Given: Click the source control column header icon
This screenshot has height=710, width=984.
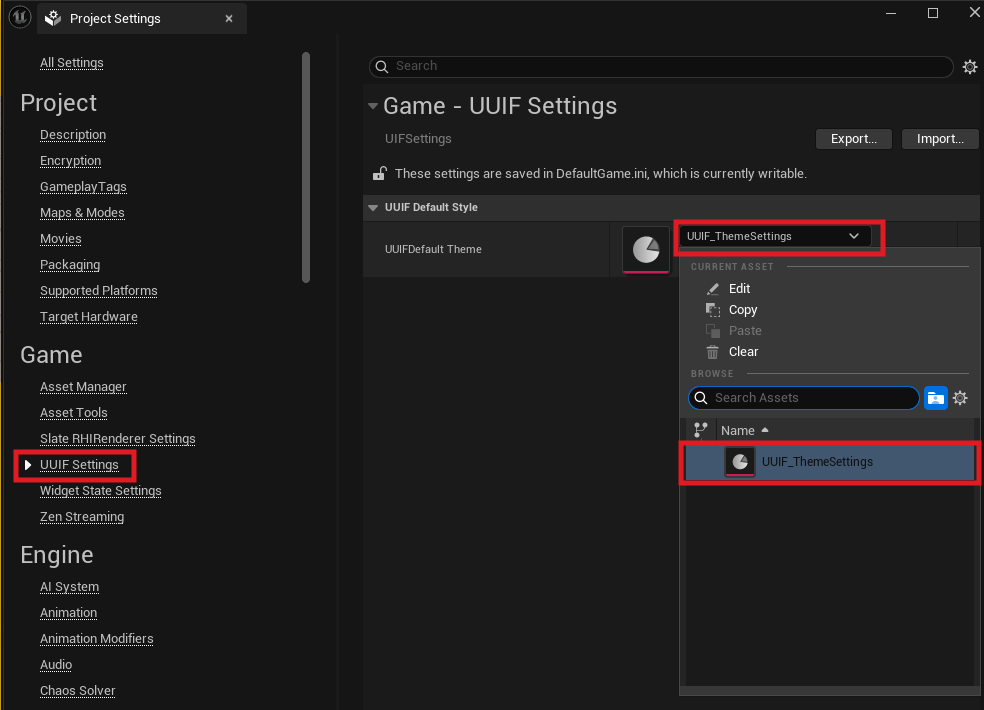Looking at the screenshot, I should pyautogui.click(x=700, y=430).
